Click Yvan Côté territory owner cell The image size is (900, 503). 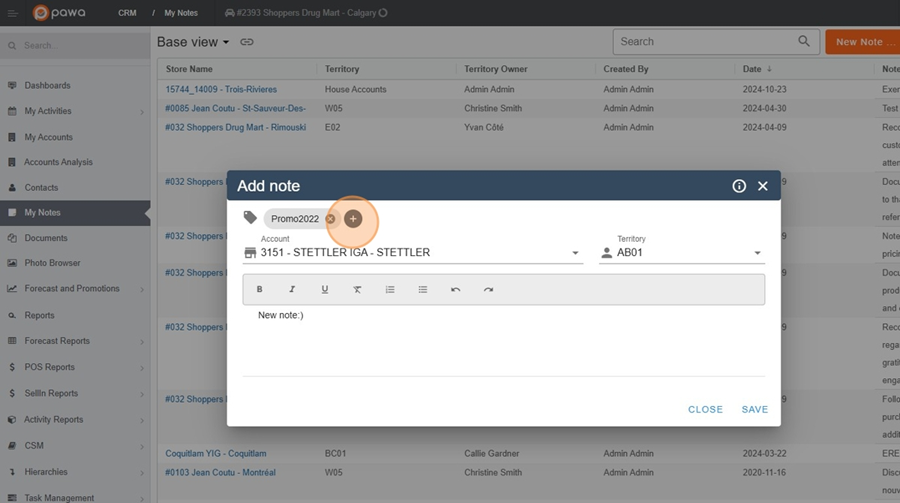[483, 127]
